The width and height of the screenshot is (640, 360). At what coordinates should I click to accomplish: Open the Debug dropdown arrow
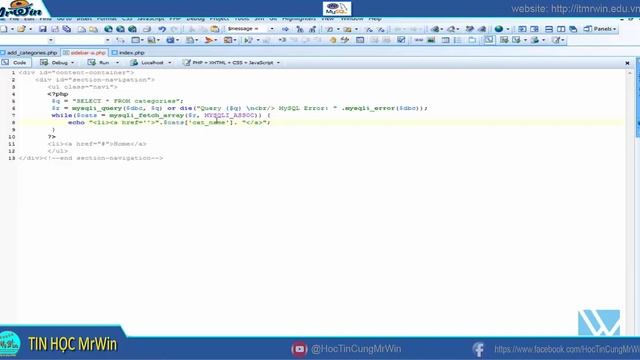click(73, 63)
